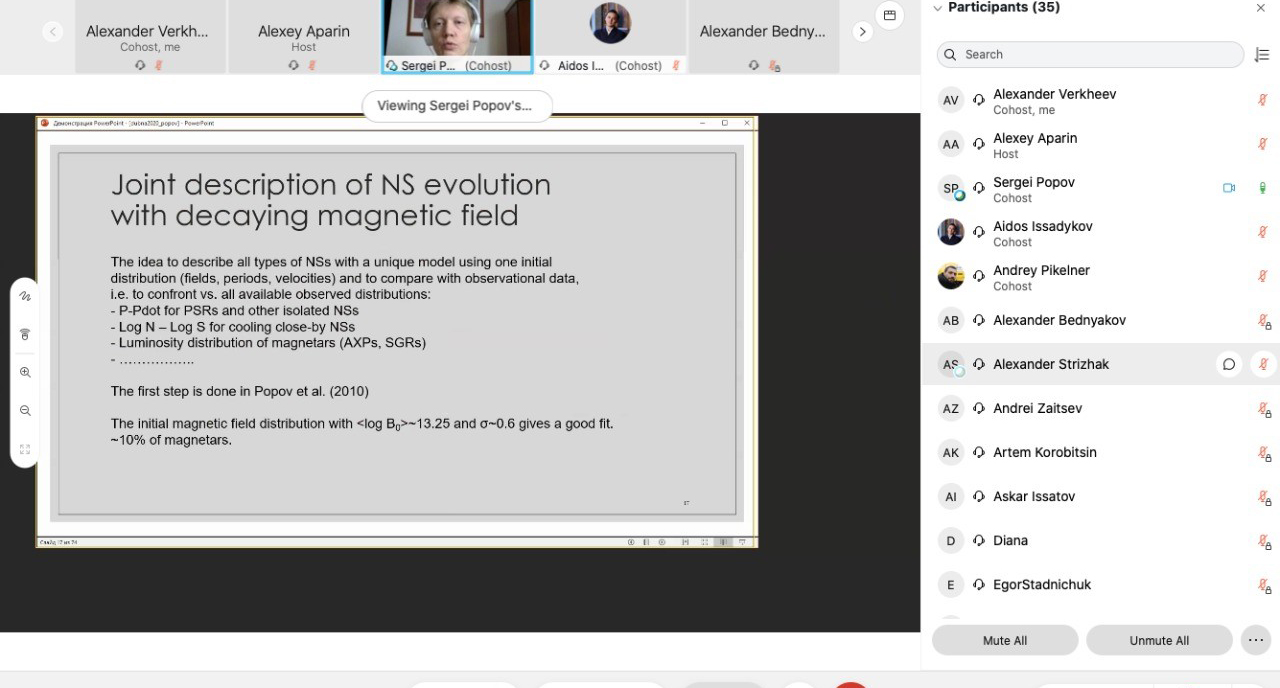Zoom in on the shared content
The width and height of the screenshot is (1280, 688).
(x=25, y=372)
